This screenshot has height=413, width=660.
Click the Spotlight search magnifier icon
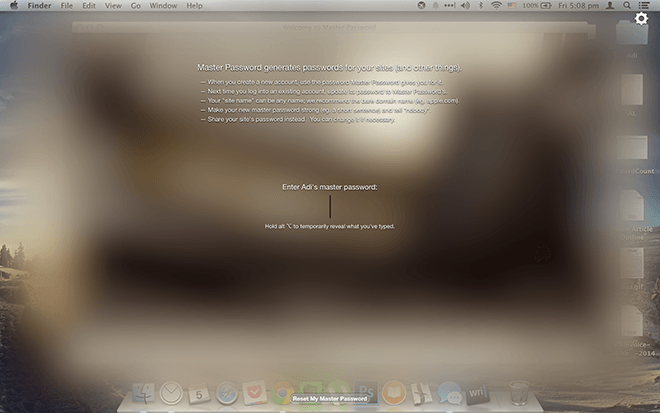tap(627, 5)
